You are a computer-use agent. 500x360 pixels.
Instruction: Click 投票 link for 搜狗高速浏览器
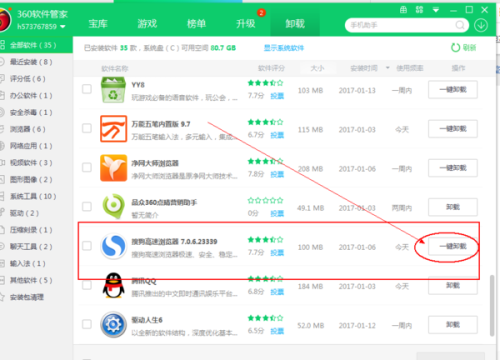pyautogui.click(x=277, y=253)
